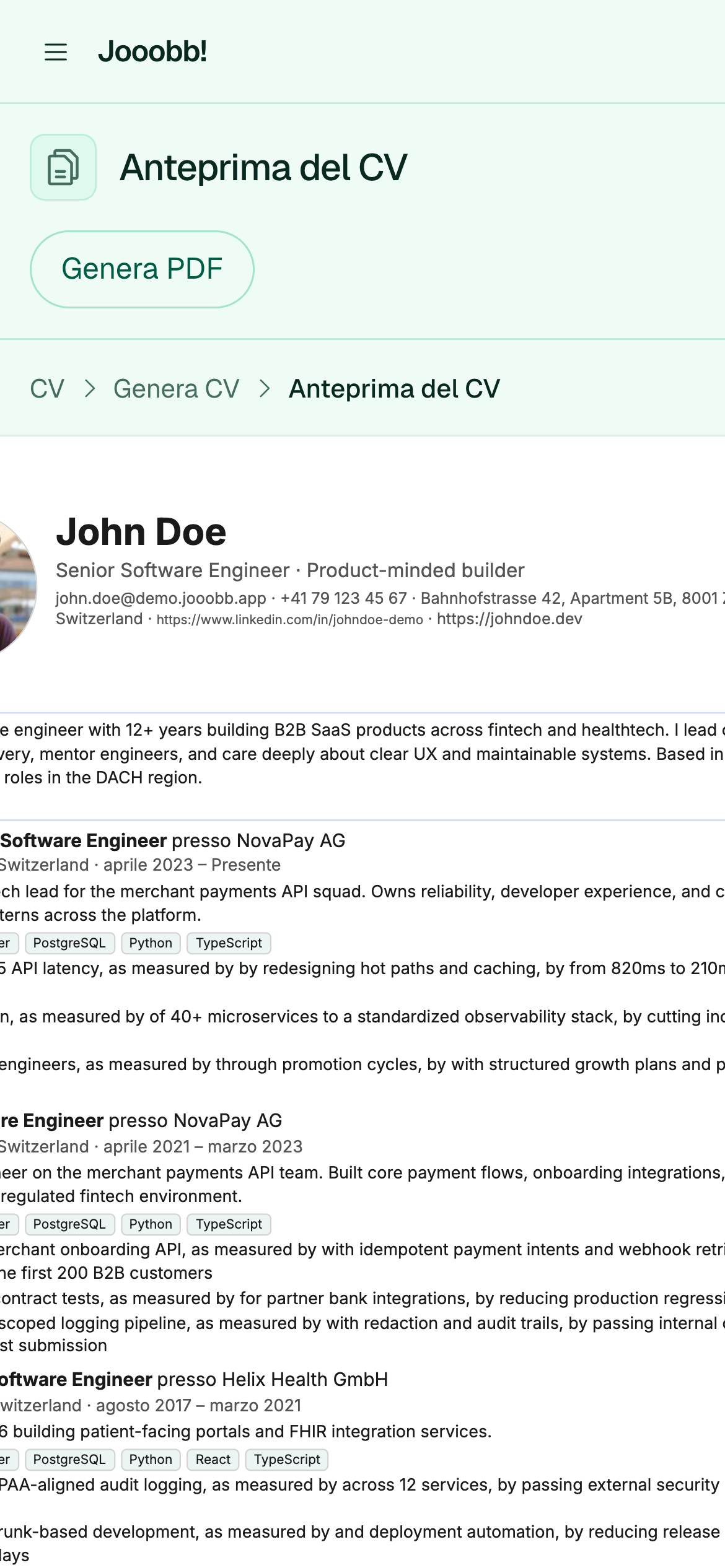Click the first breadcrumb chevron separator
Image resolution: width=725 pixels, height=1568 pixels.
pyautogui.click(x=90, y=389)
